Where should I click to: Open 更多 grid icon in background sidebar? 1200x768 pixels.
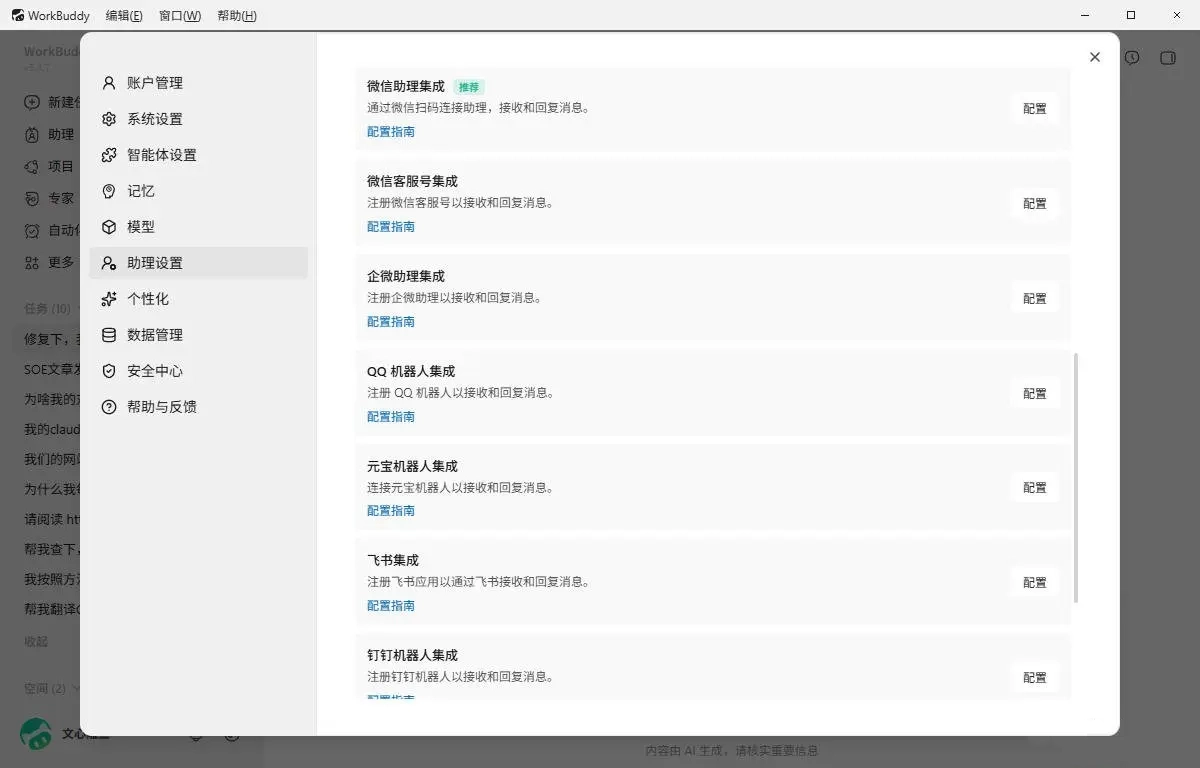pos(32,262)
